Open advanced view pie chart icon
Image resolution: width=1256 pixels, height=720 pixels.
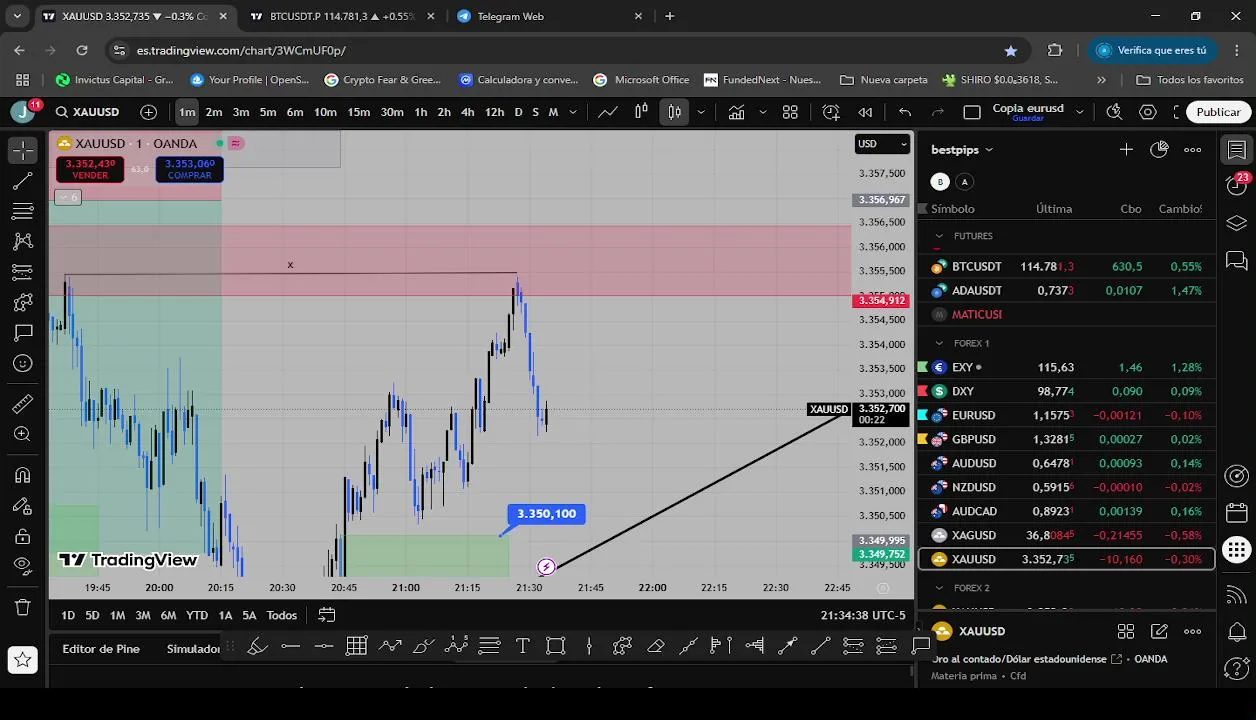coord(1159,149)
